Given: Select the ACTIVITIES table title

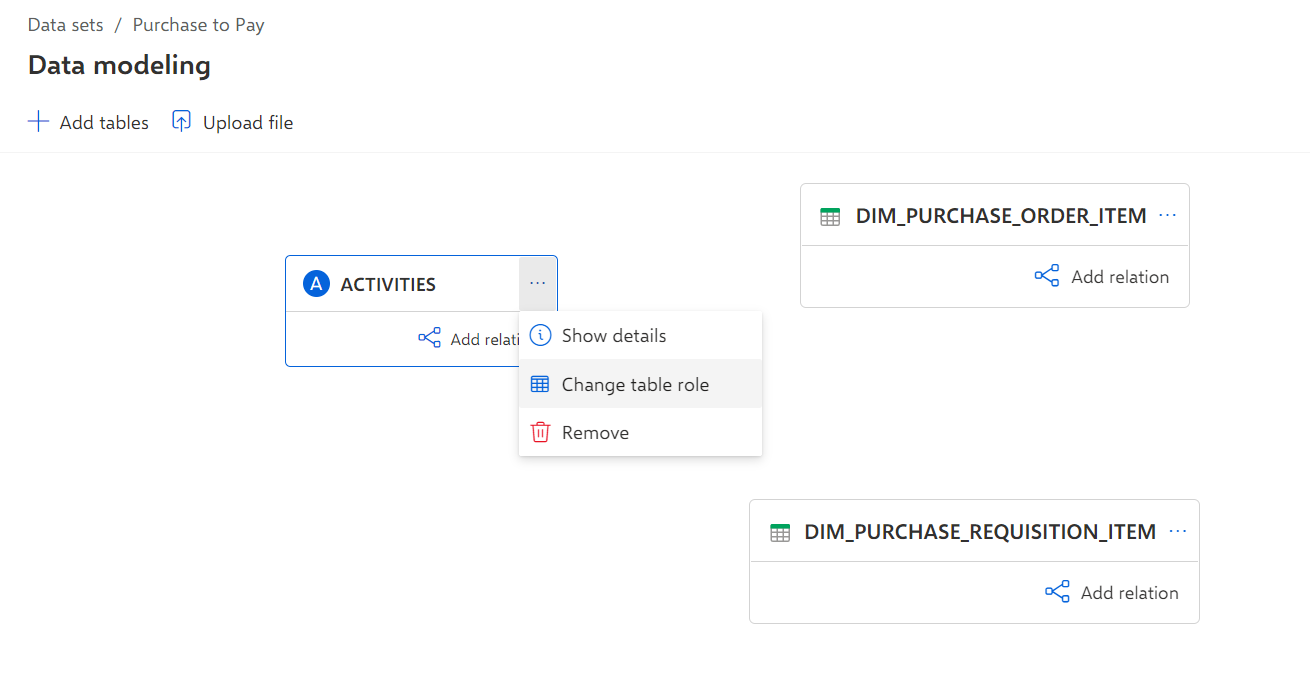Looking at the screenshot, I should pyautogui.click(x=388, y=284).
